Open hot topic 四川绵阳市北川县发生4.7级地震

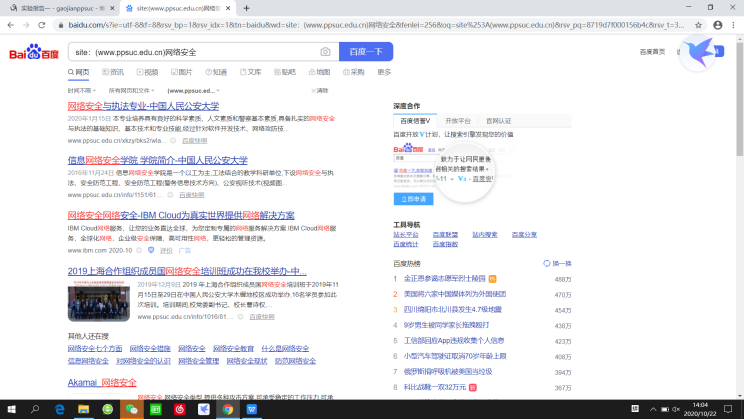453,310
